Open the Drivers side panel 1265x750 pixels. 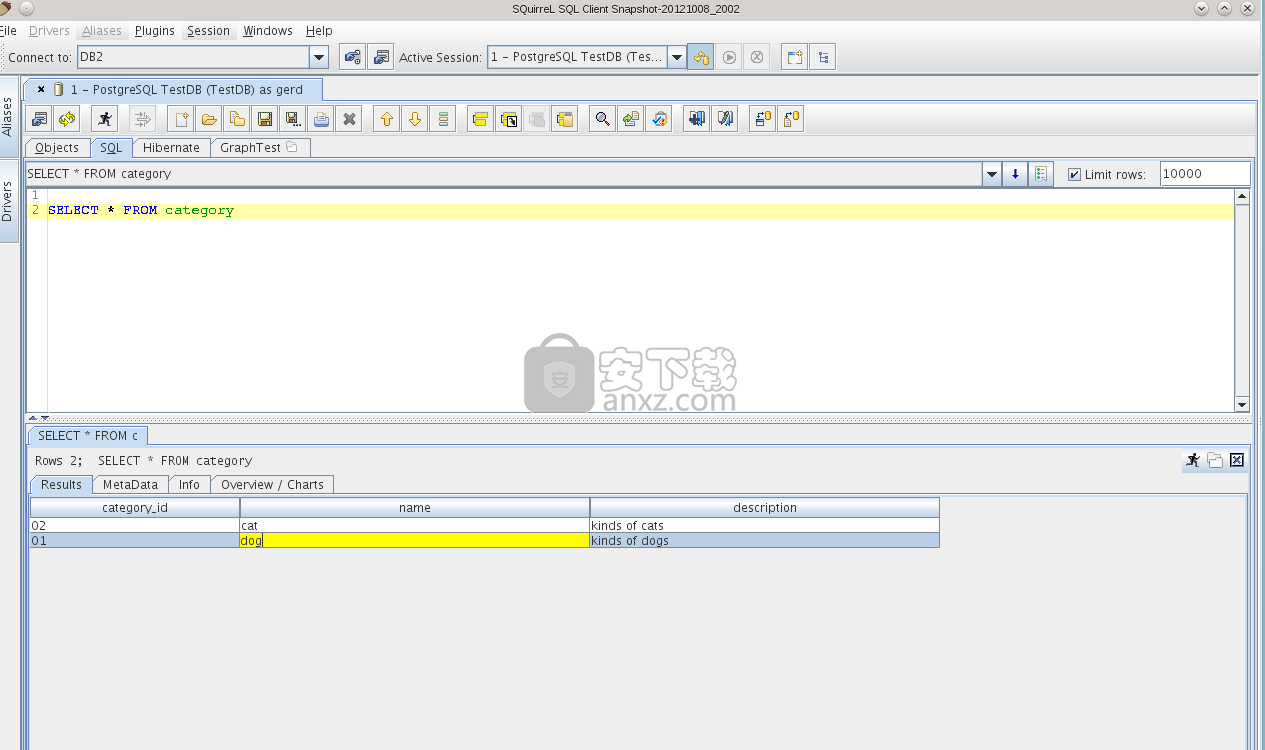click(x=8, y=201)
